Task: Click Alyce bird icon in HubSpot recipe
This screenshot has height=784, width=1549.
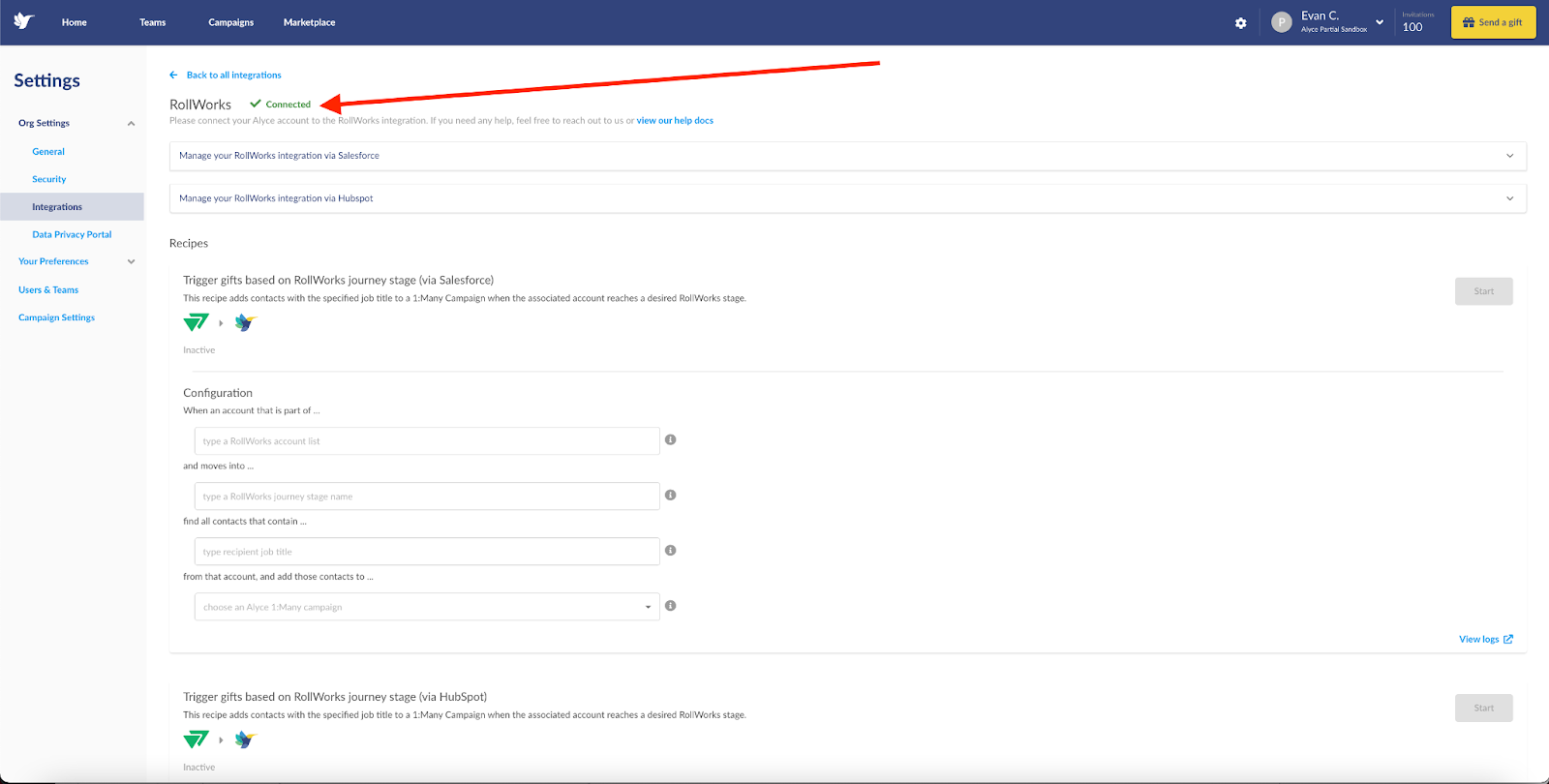Action: click(x=246, y=739)
